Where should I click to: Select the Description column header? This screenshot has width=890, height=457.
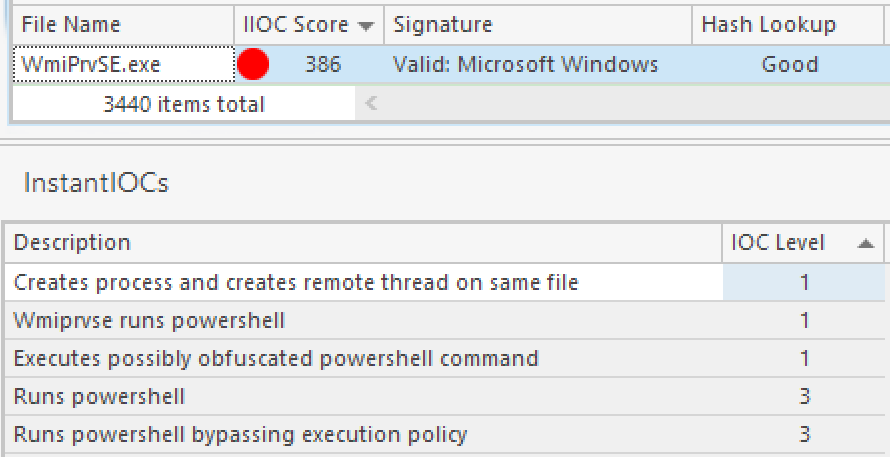[x=72, y=243]
